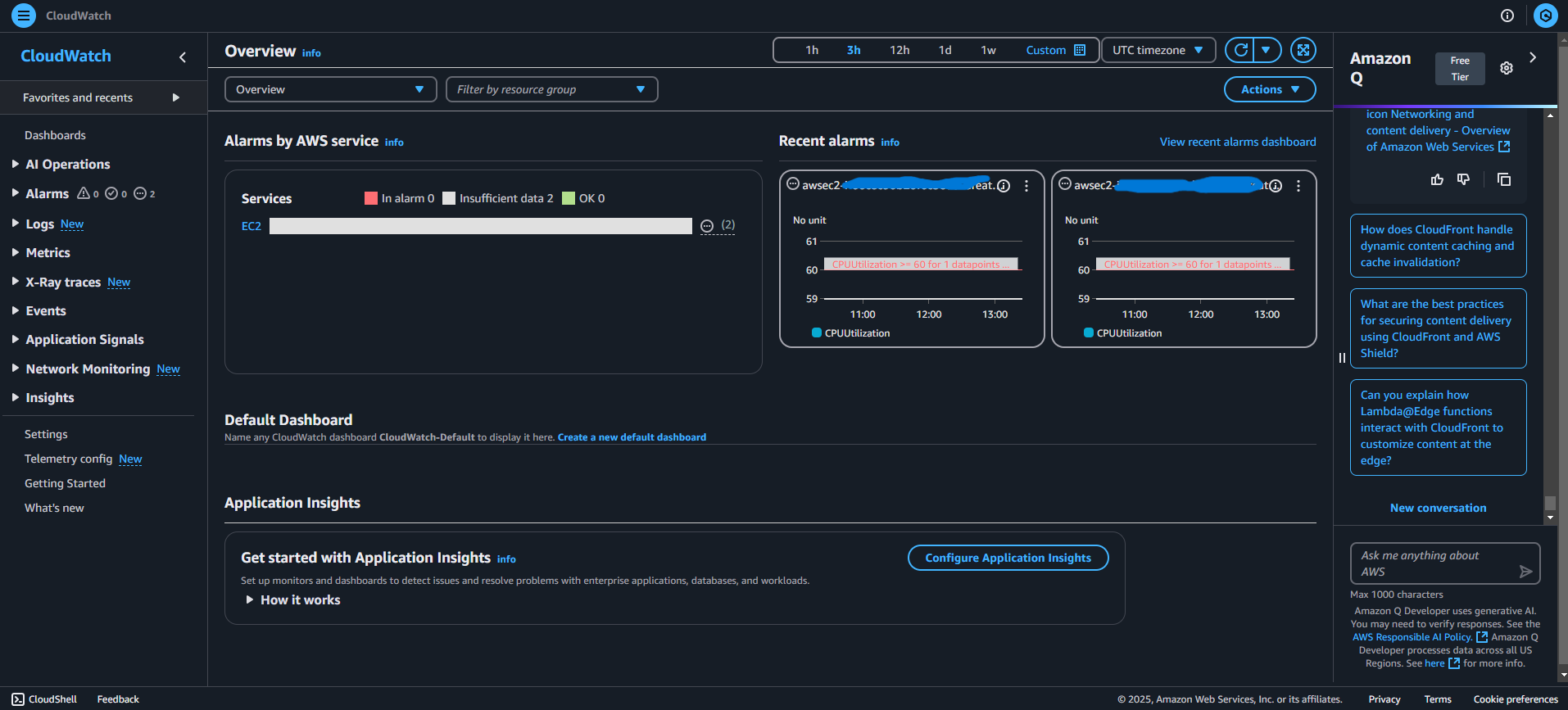Image resolution: width=1568 pixels, height=710 pixels.
Task: Expand Network Monitoring in sidebar
Action: tap(16, 369)
